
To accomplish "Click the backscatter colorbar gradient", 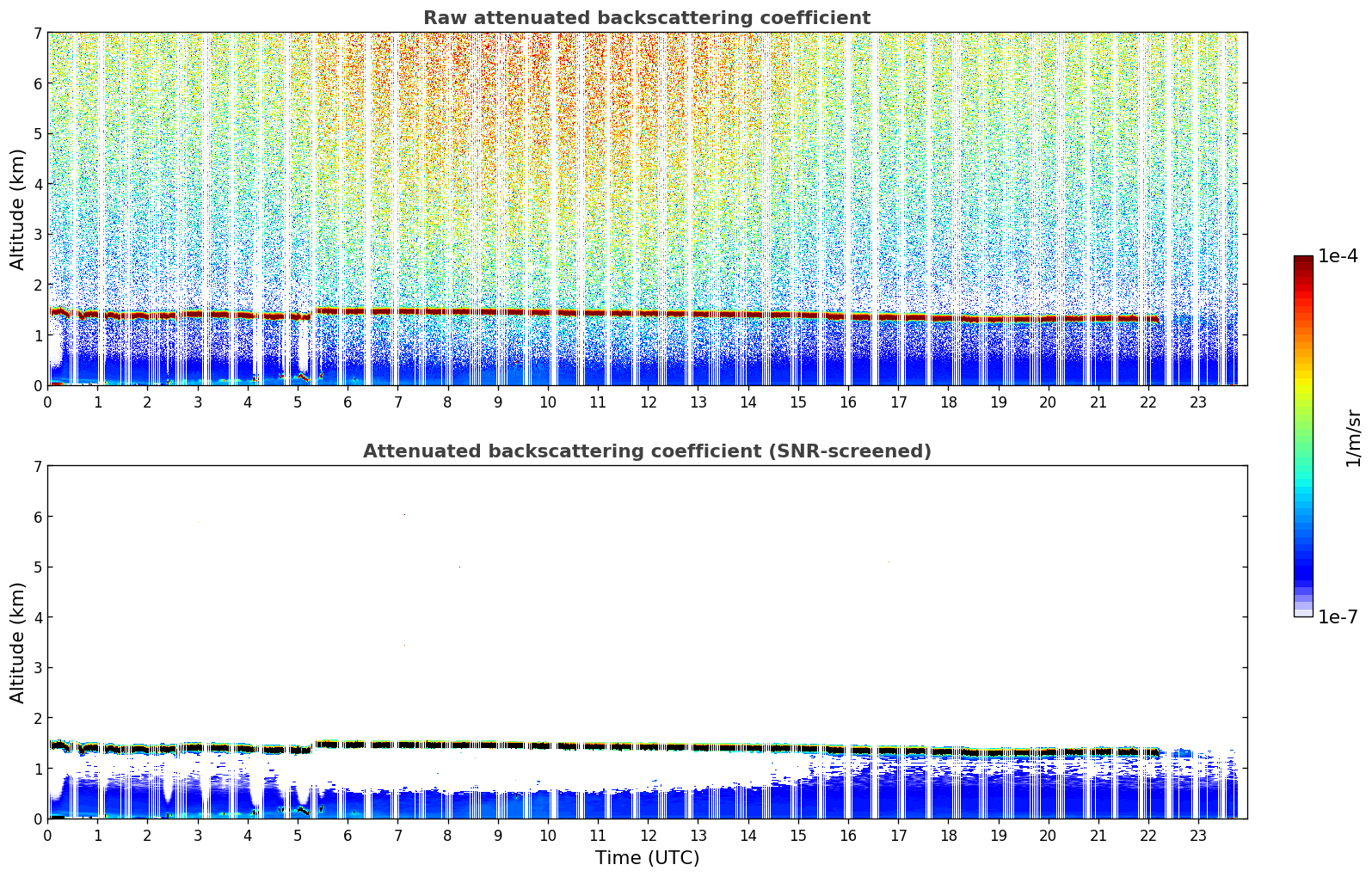I will click(1303, 436).
